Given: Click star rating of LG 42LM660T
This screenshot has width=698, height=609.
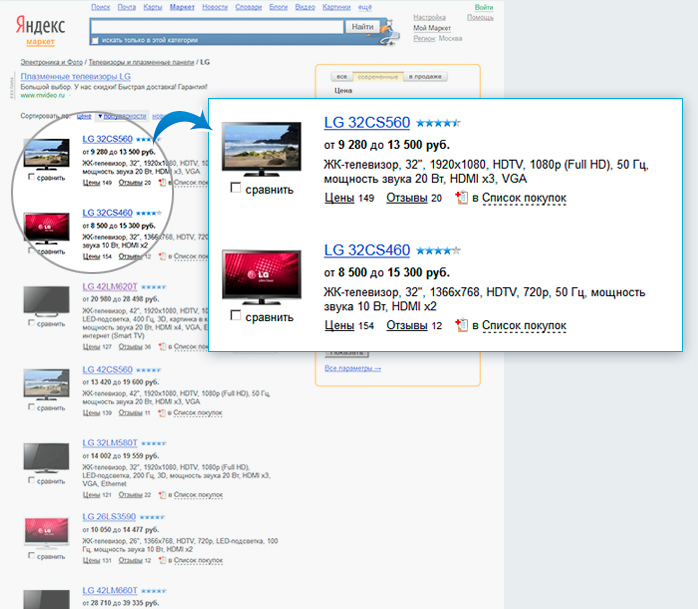Looking at the screenshot, I should point(154,591).
